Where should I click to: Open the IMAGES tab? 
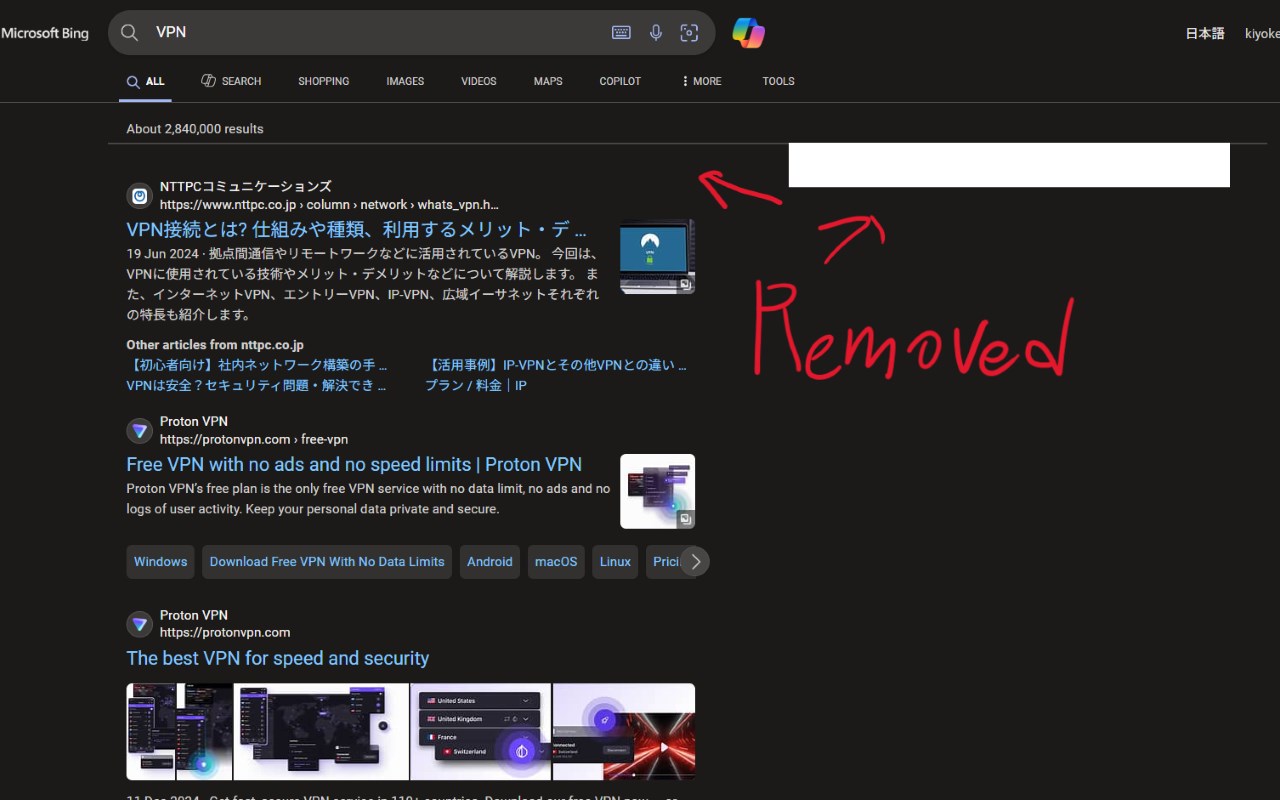click(405, 81)
